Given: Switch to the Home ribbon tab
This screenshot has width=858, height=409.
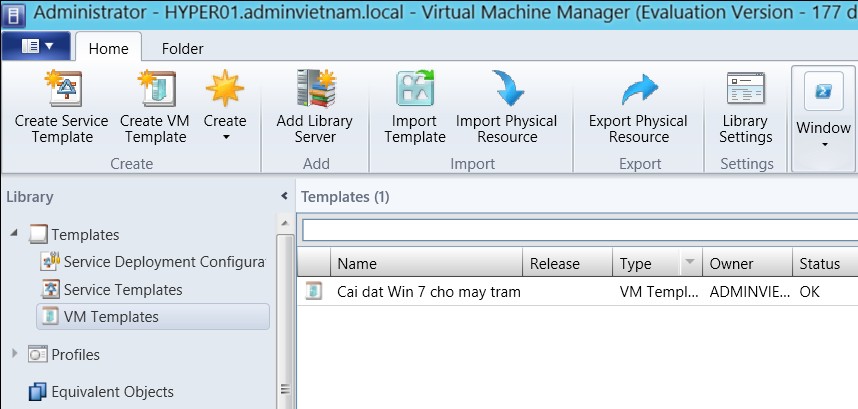Looking at the screenshot, I should pyautogui.click(x=108, y=48).
